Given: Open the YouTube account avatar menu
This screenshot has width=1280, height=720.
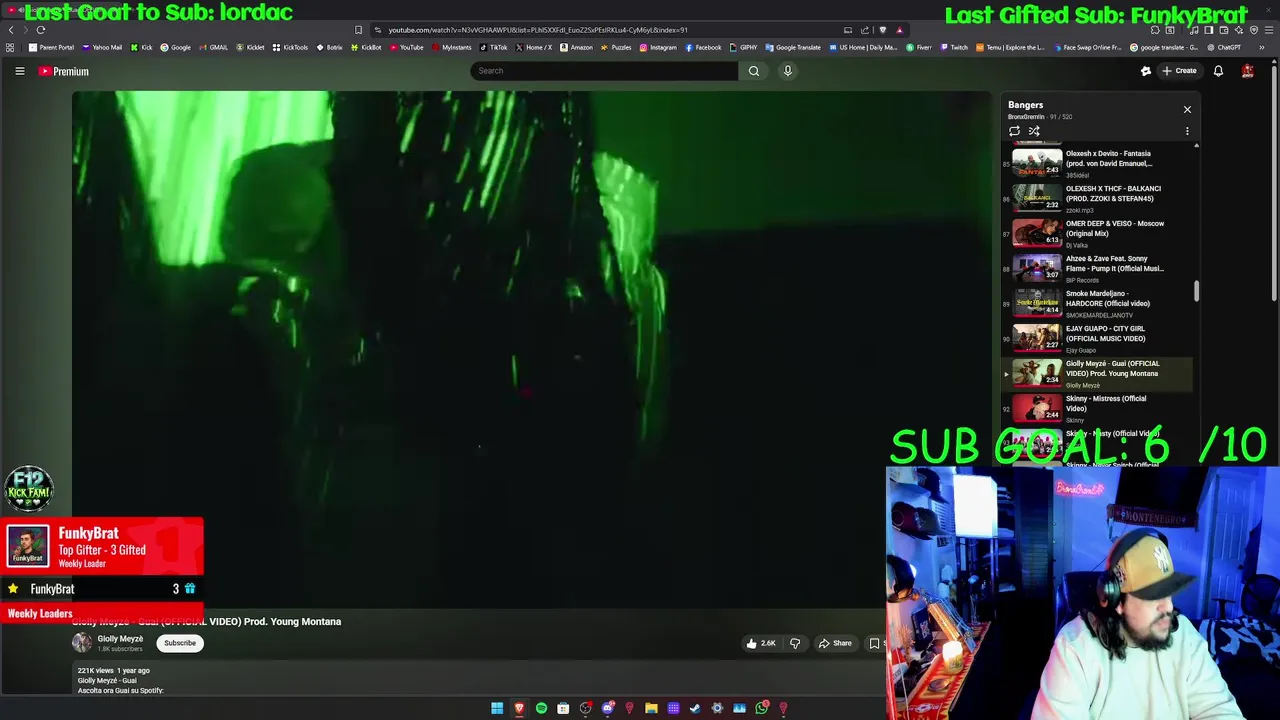Looking at the screenshot, I should coord(1248,71).
